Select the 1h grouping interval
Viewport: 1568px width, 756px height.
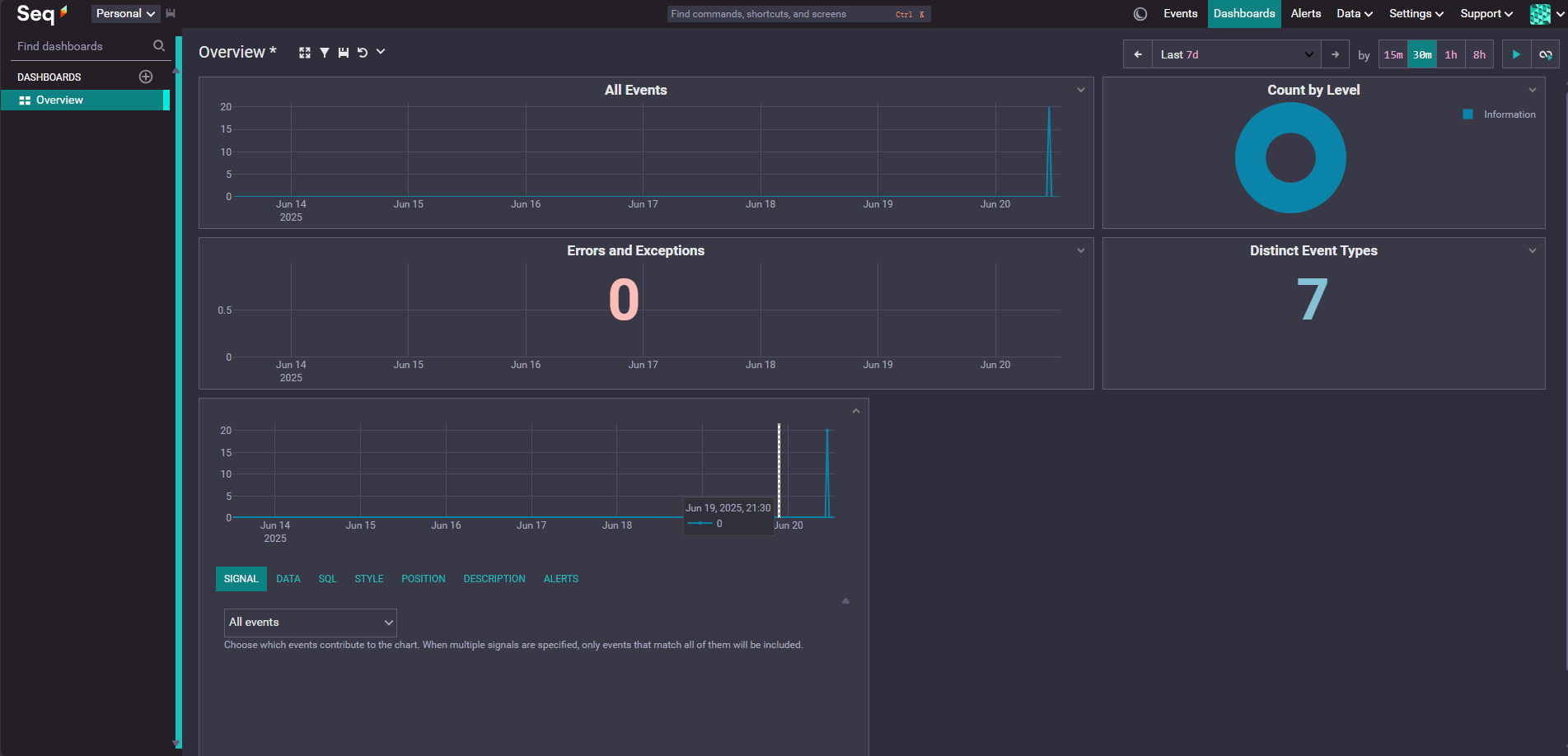[1451, 54]
